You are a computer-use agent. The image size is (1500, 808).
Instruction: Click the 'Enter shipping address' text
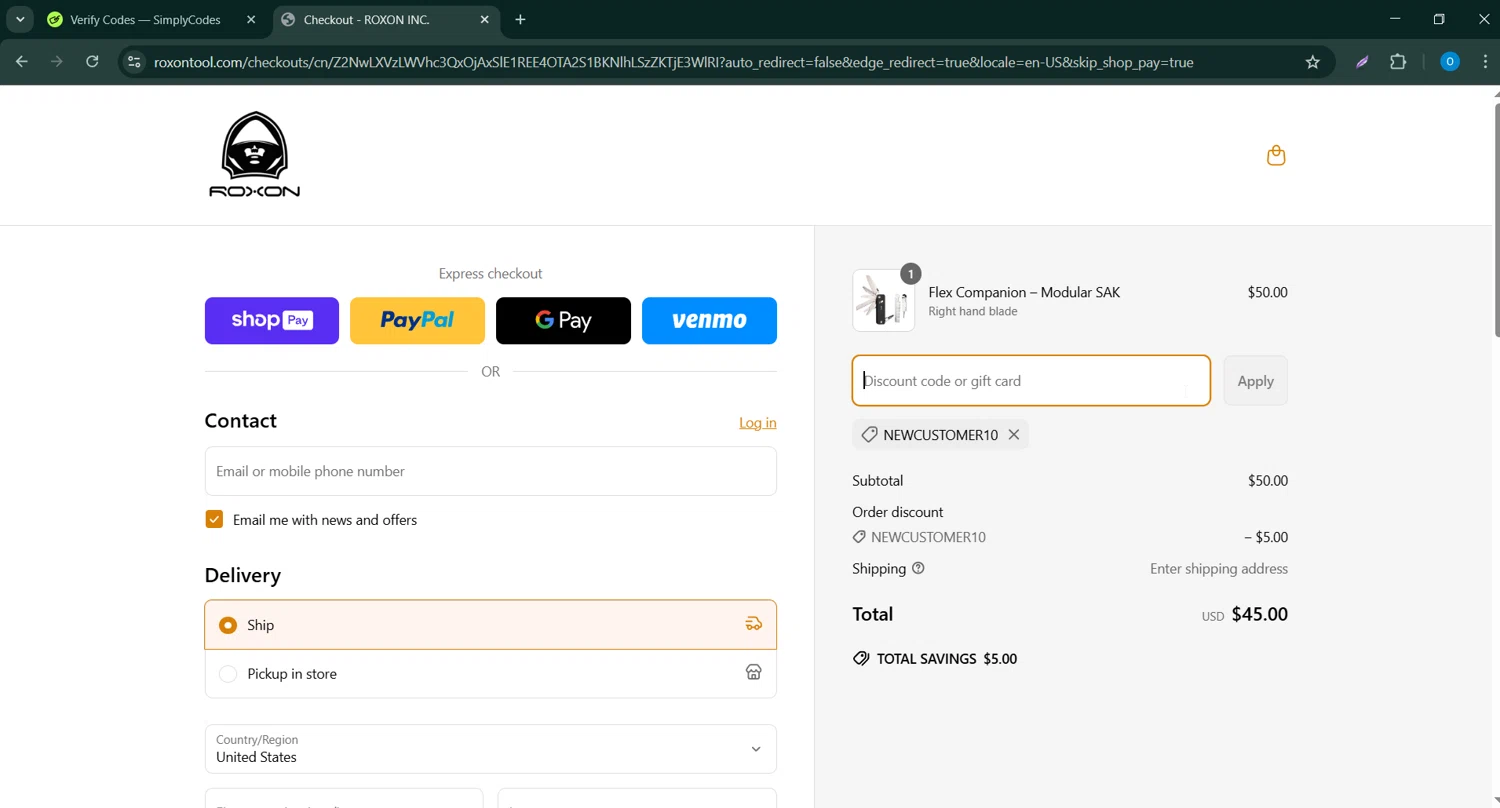[1219, 568]
